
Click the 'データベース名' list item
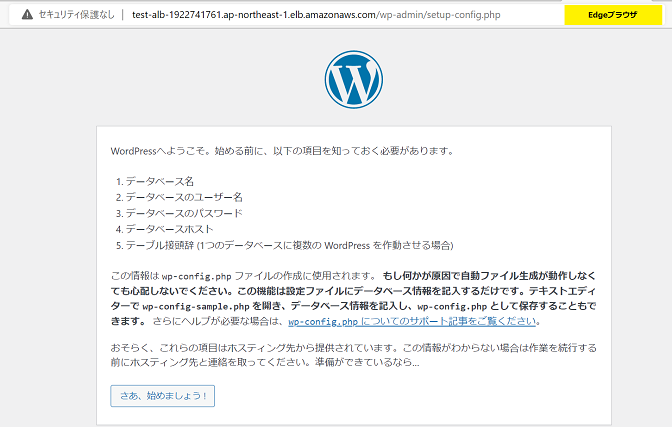pos(159,181)
